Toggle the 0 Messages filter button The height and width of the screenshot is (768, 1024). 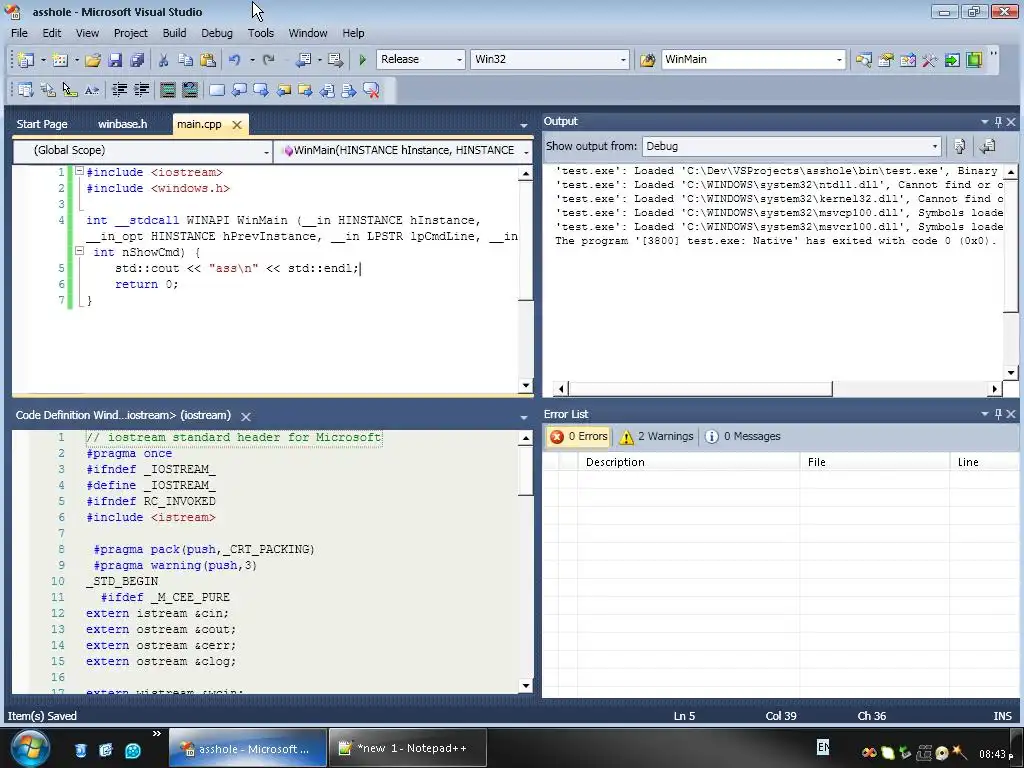(x=743, y=436)
